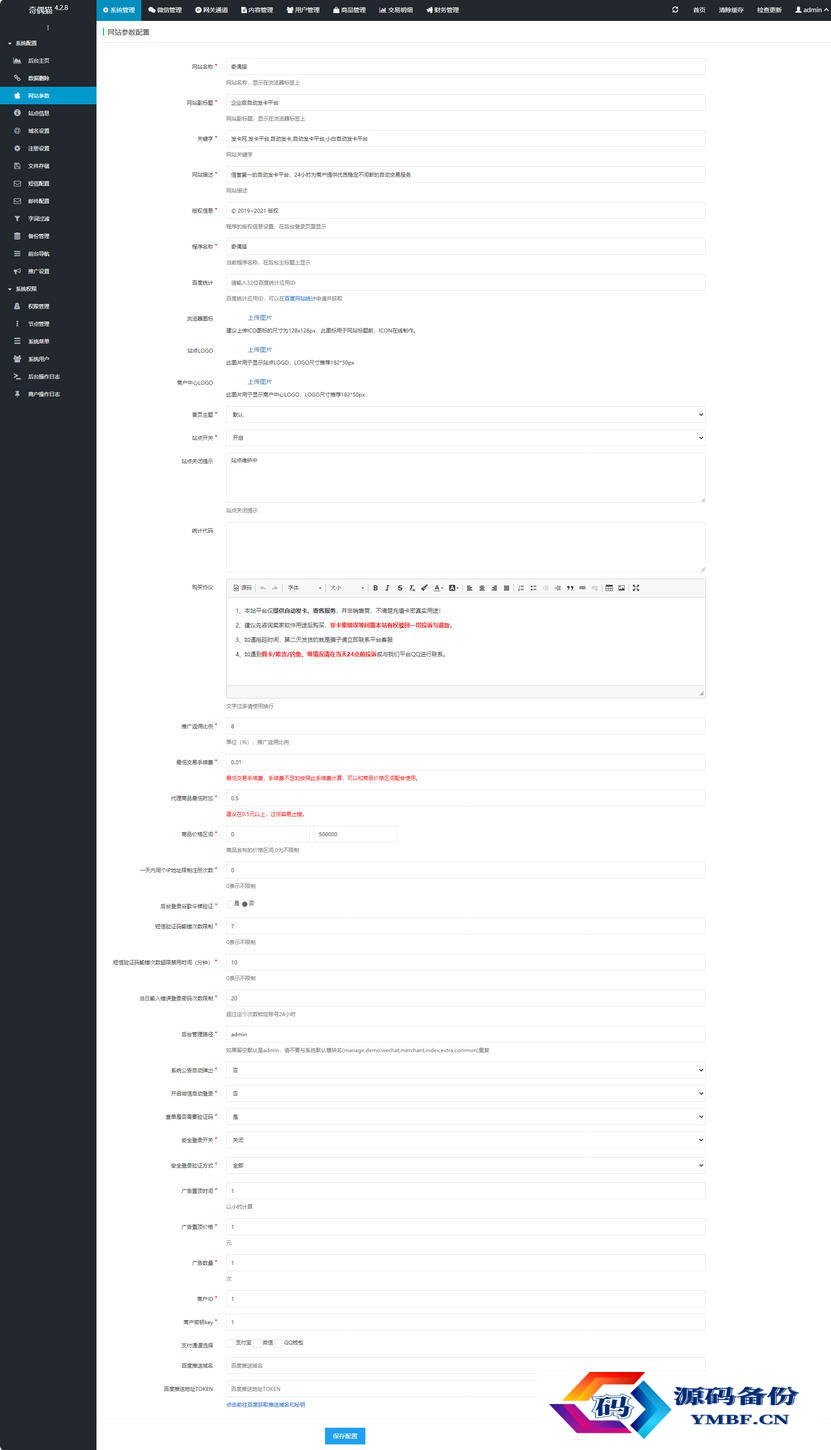Open 权限管理 in the sidebar
Image resolution: width=831 pixels, height=1450 pixels.
[x=48, y=306]
